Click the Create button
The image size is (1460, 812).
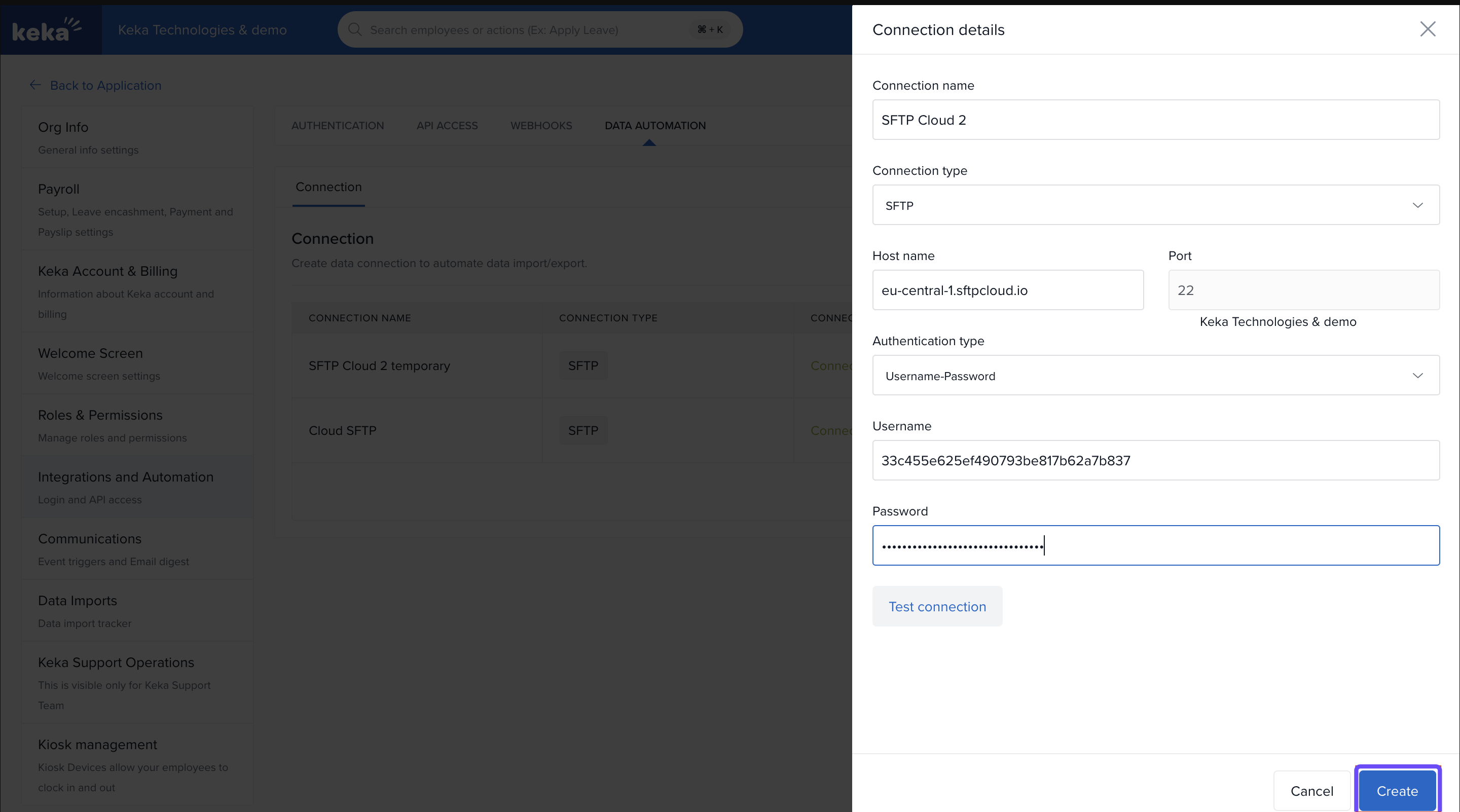point(1397,791)
